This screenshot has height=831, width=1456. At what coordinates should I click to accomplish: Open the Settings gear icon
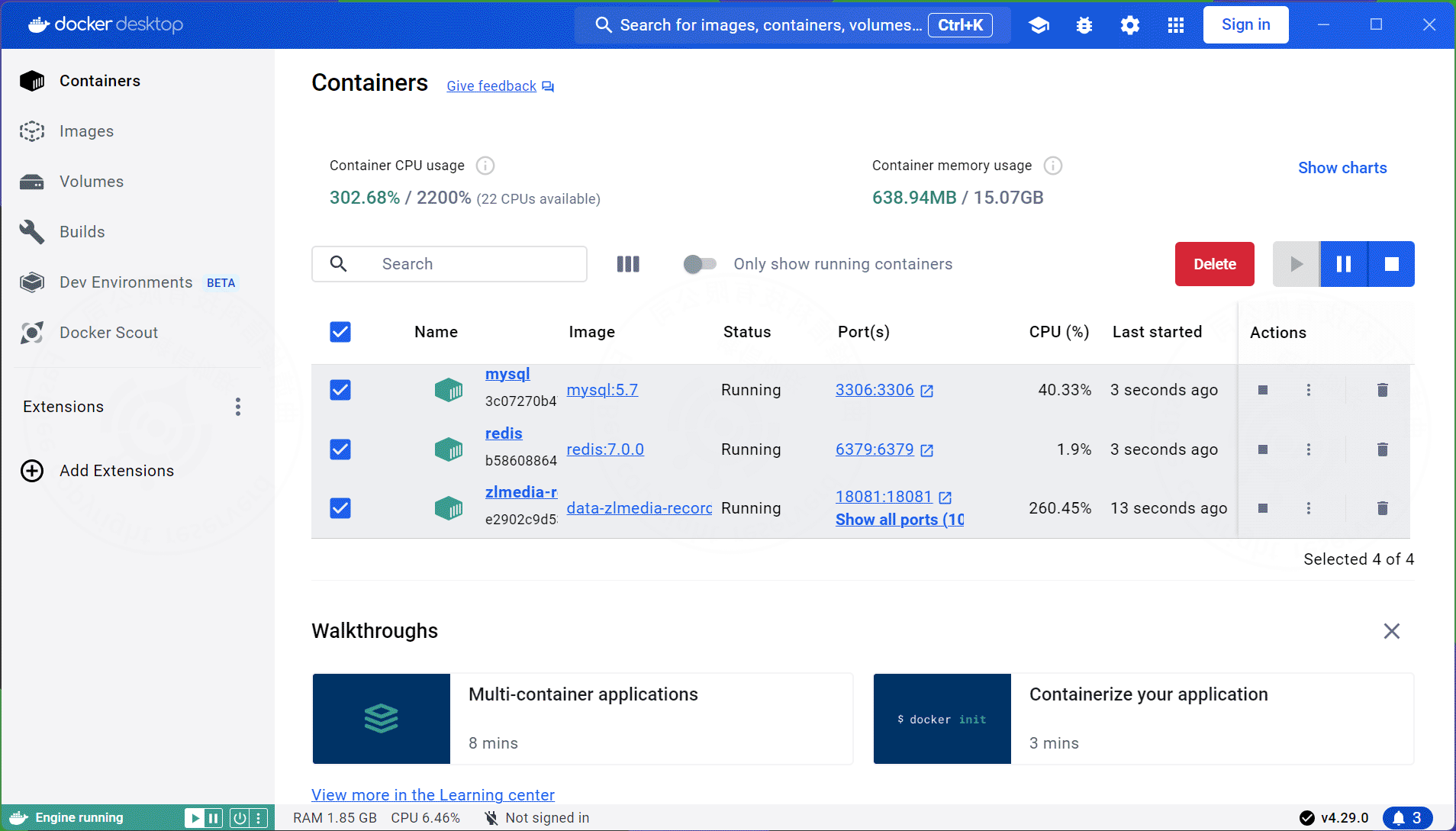(1130, 25)
